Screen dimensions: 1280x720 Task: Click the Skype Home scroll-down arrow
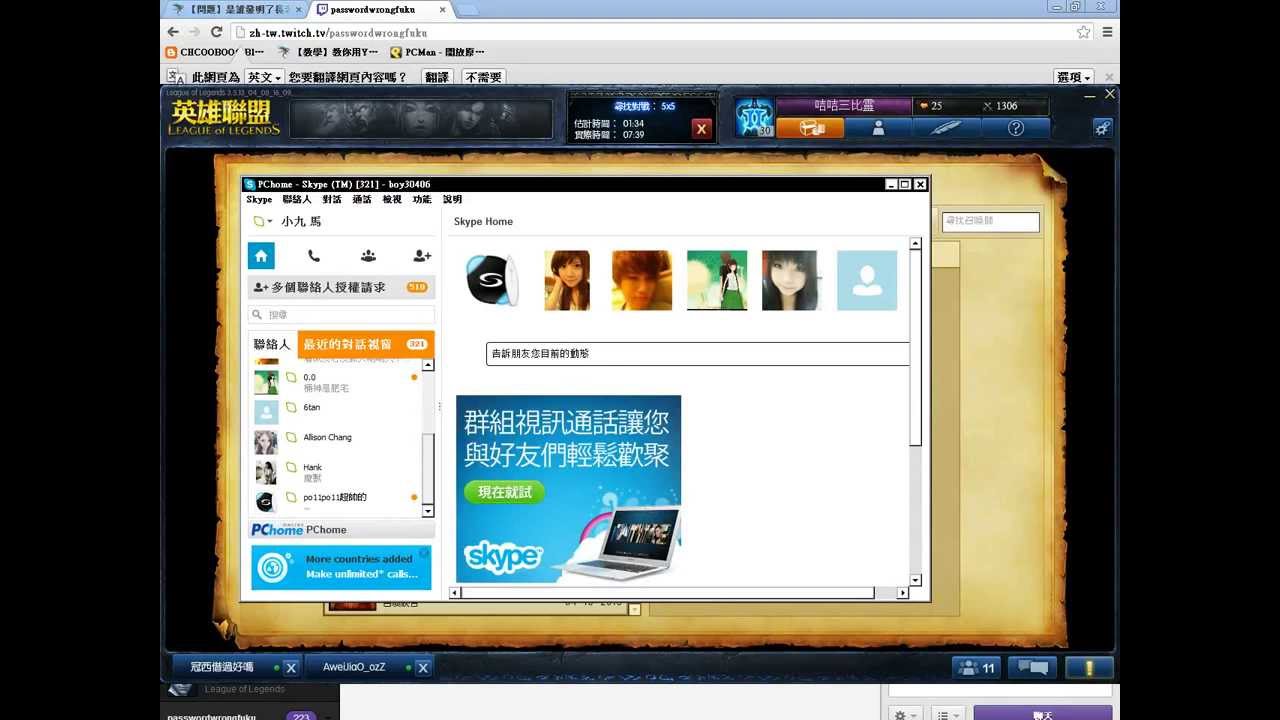[x=915, y=579]
